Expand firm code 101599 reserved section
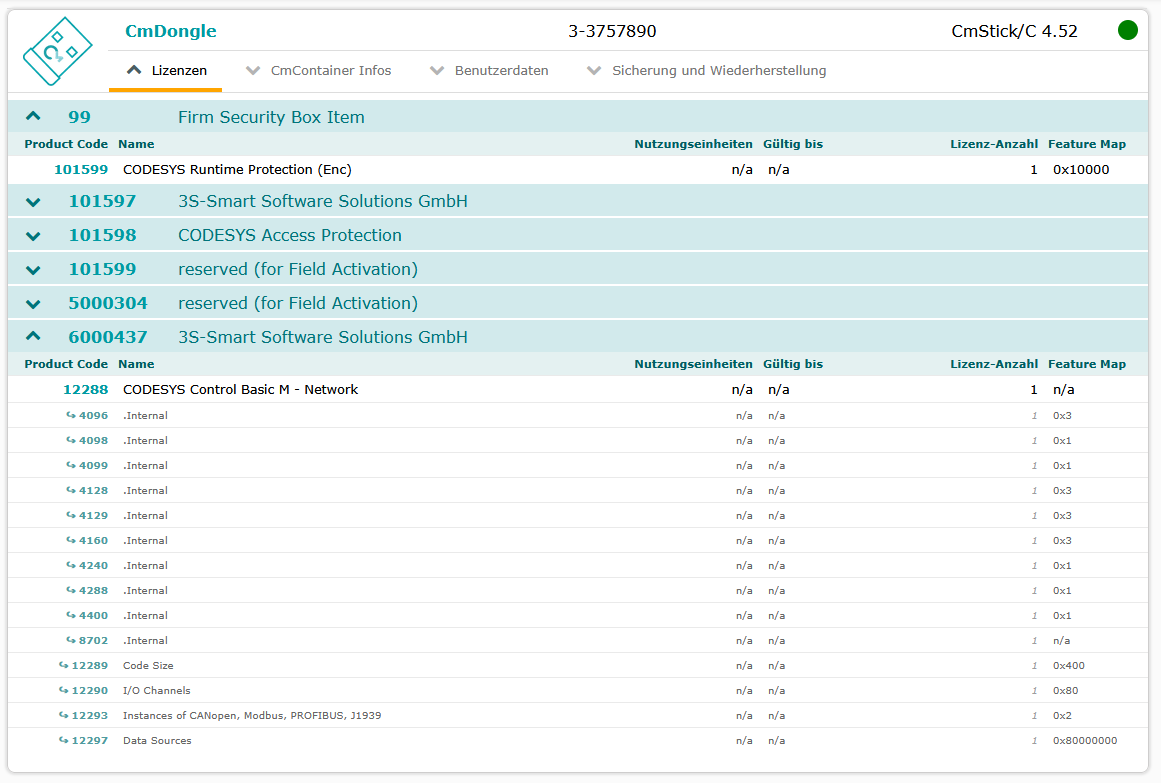 [33, 270]
